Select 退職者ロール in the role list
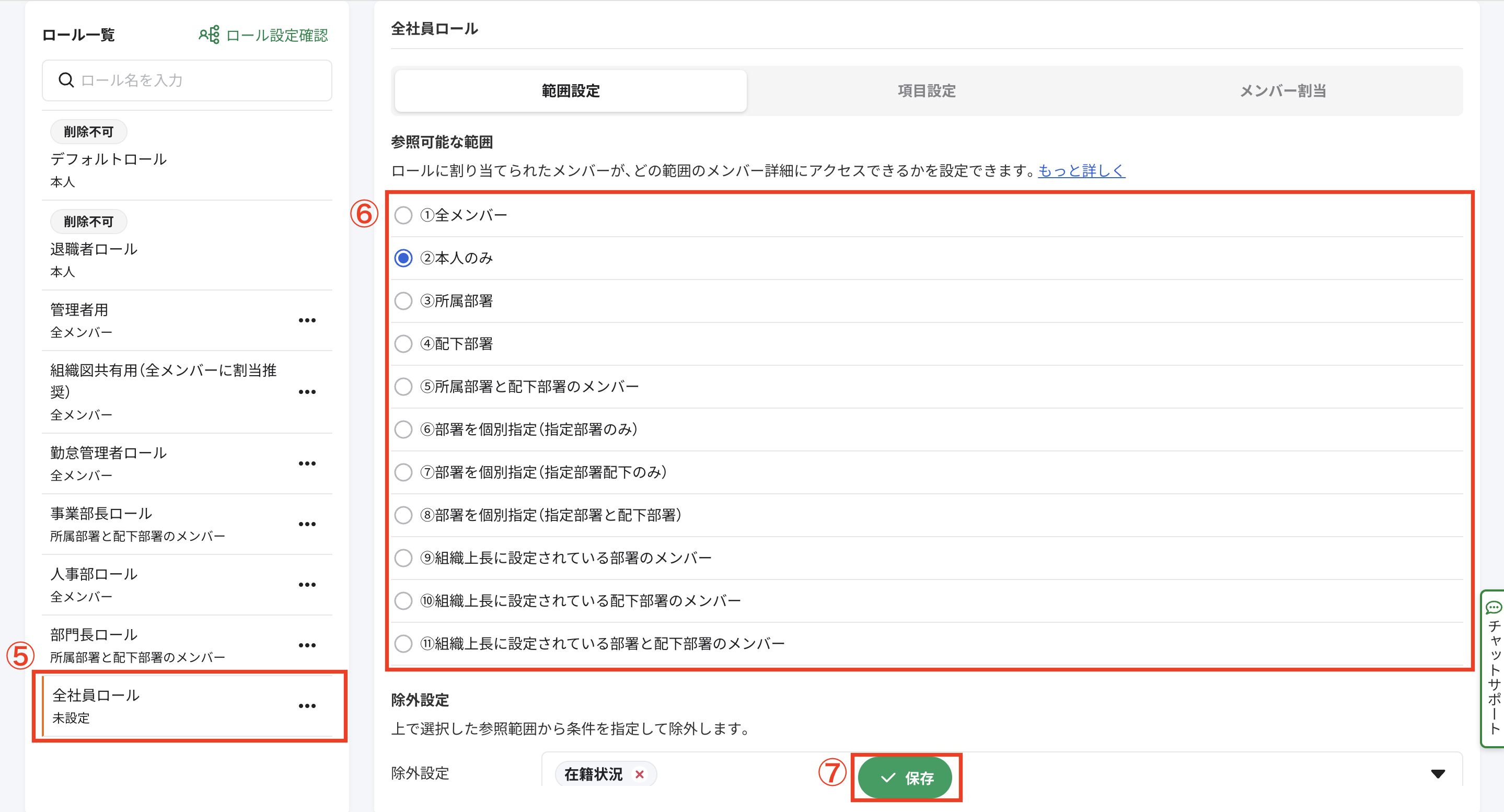 (187, 246)
